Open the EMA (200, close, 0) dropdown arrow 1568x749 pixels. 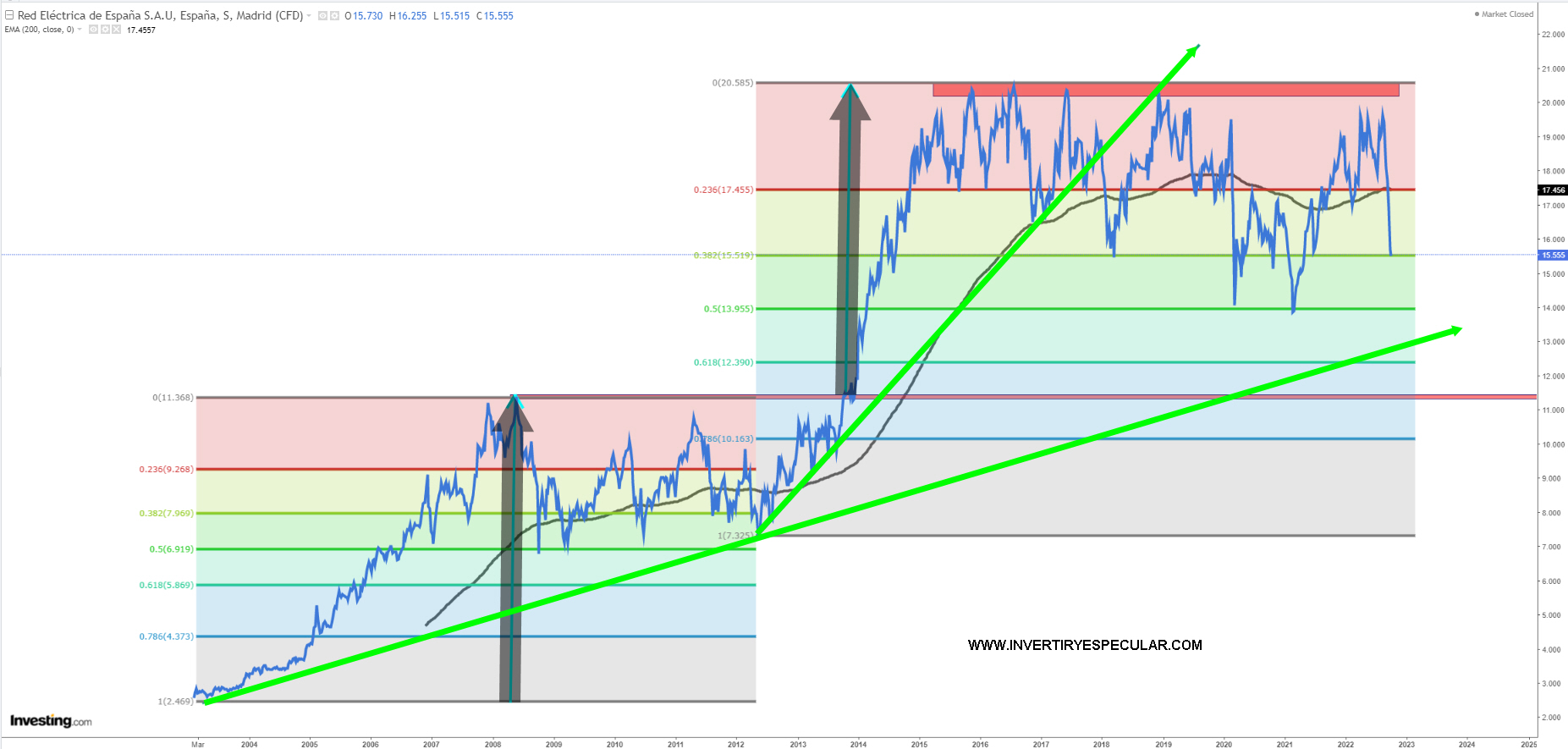[80, 30]
